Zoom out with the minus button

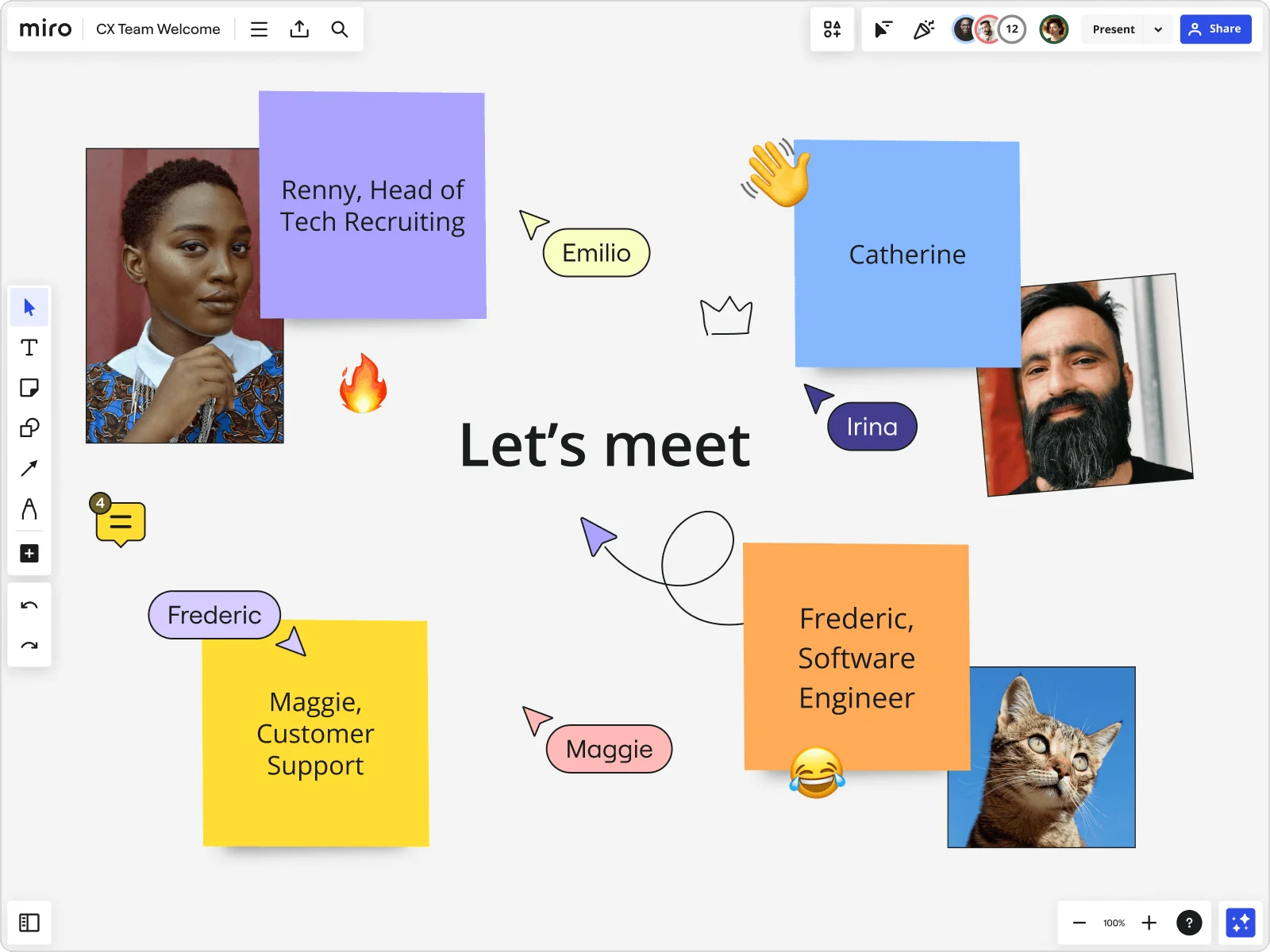(1079, 923)
